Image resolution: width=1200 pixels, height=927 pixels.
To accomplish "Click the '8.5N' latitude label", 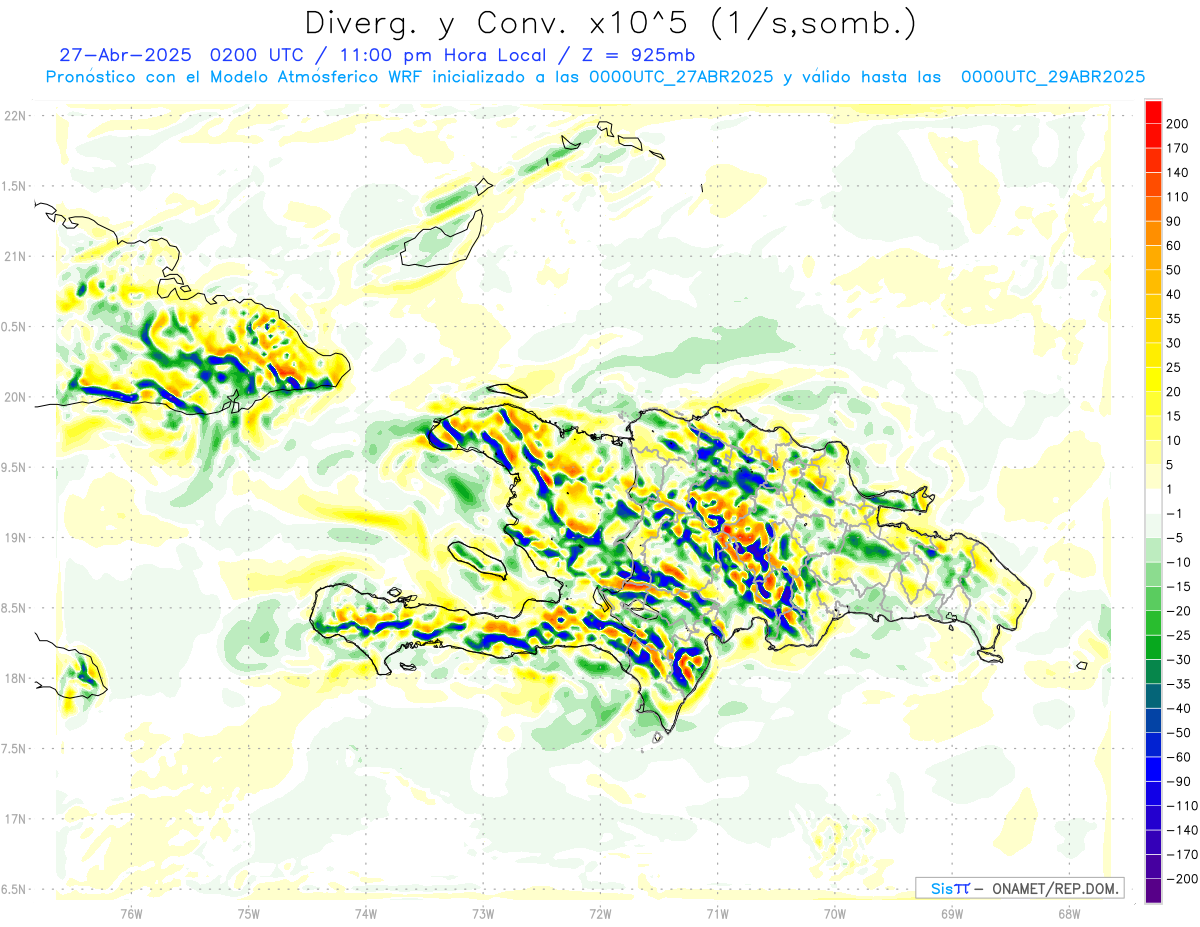I will pos(13,608).
